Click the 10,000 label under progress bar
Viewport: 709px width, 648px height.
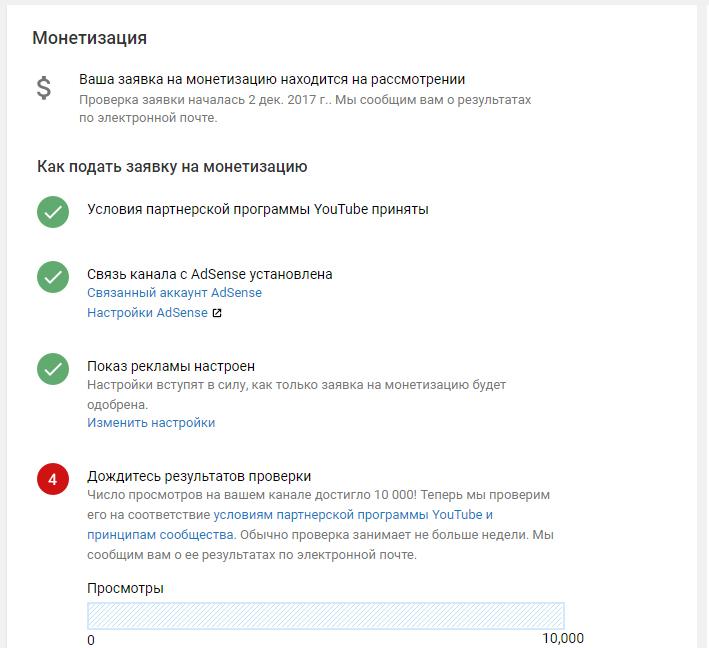tap(563, 639)
